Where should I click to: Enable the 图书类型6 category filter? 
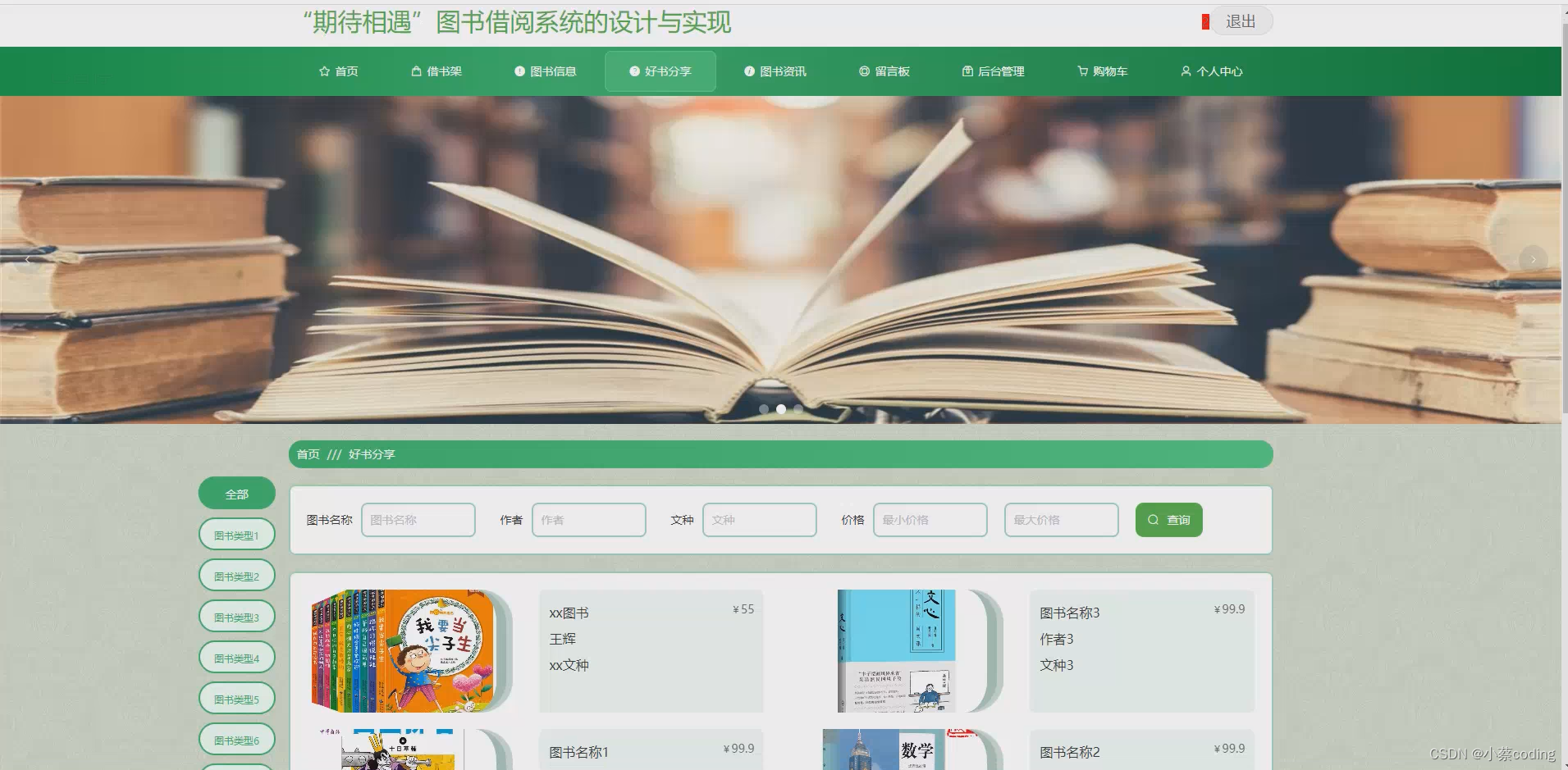(236, 739)
